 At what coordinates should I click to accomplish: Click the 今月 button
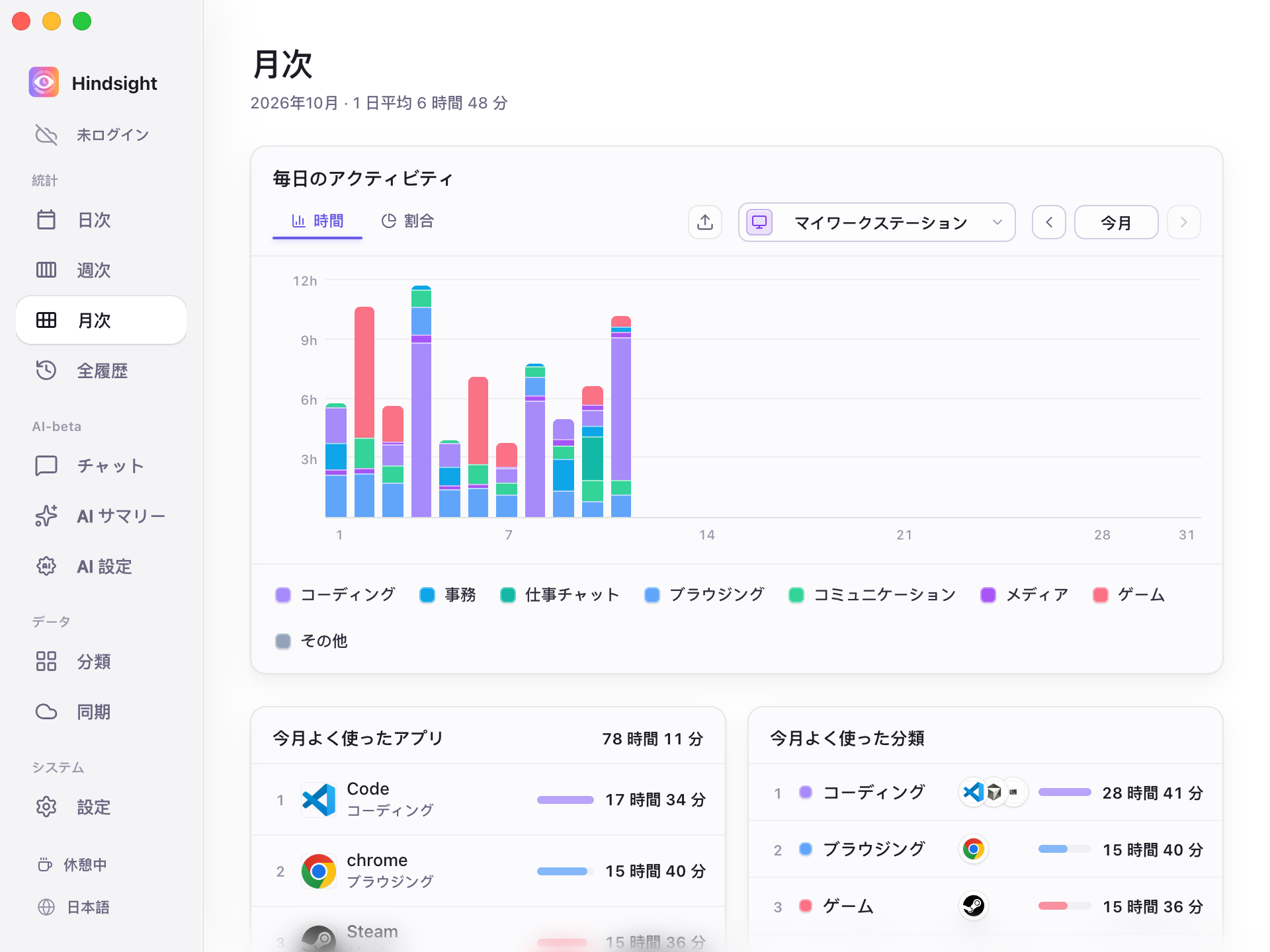click(1117, 222)
